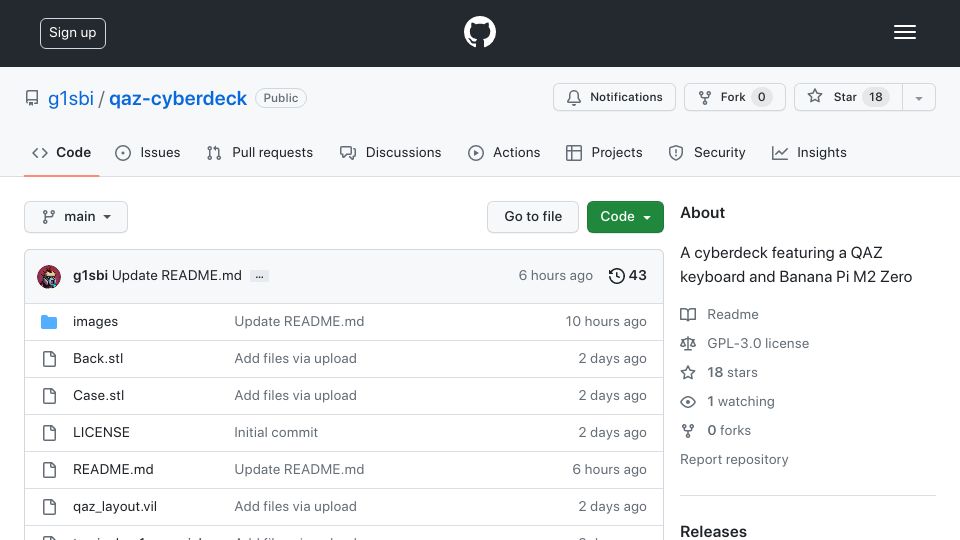Open the qaz-cyberdeck repository link

pos(178,99)
